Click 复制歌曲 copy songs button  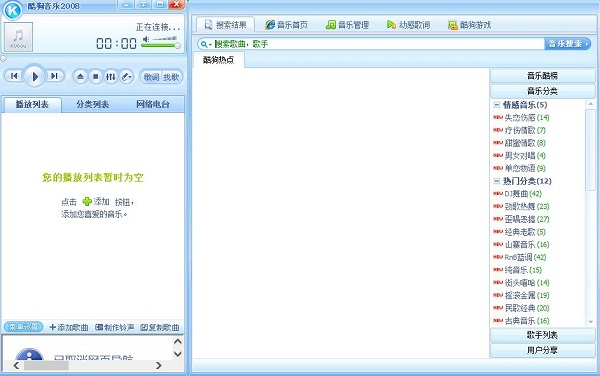click(x=160, y=327)
